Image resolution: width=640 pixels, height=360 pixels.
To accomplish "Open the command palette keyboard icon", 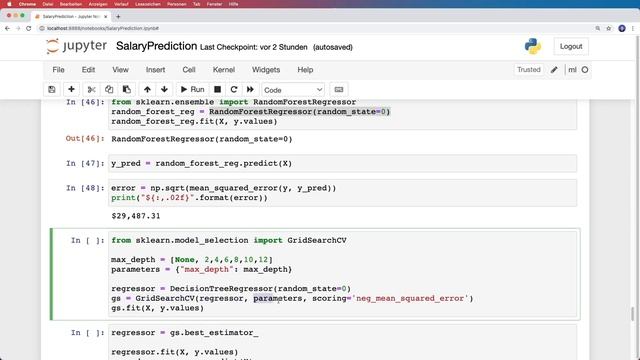I will 339,89.
